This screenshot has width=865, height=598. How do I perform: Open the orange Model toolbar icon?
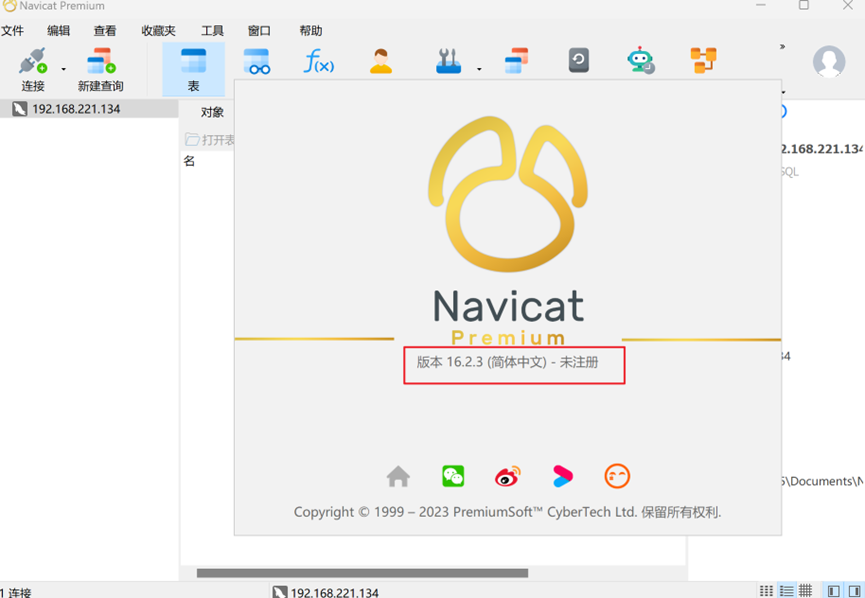(703, 60)
